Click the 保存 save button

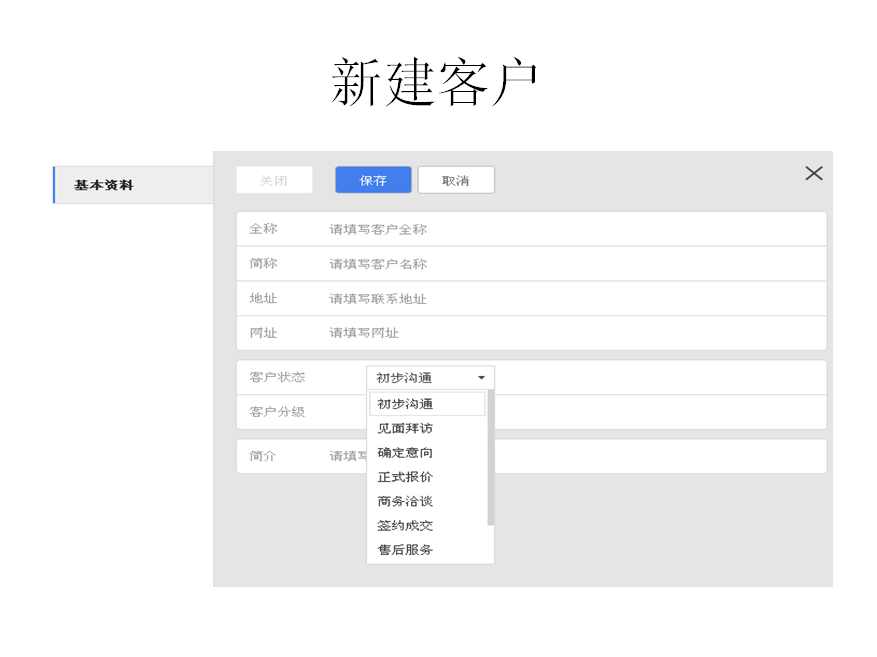point(372,180)
